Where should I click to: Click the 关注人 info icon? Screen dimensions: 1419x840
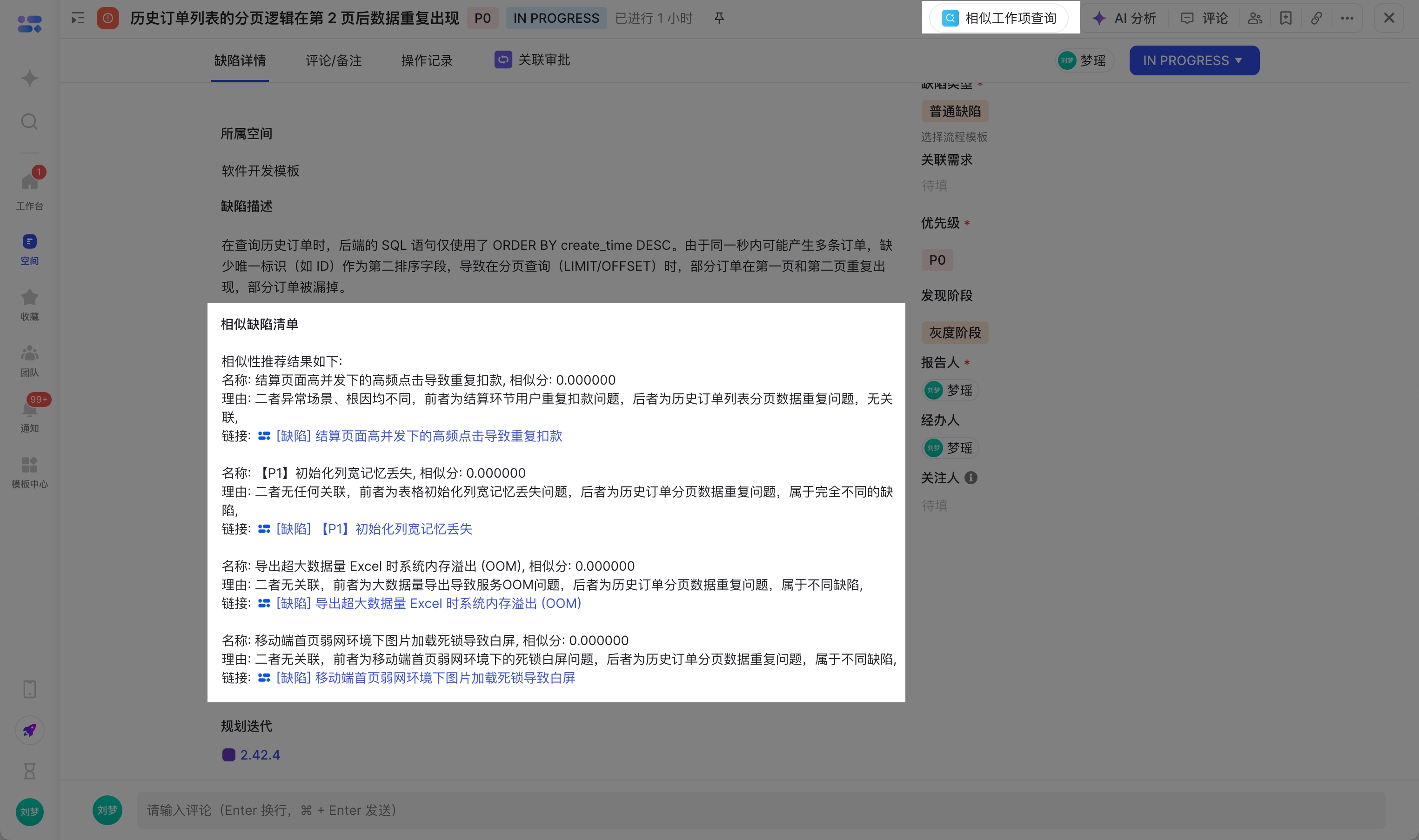[971, 478]
